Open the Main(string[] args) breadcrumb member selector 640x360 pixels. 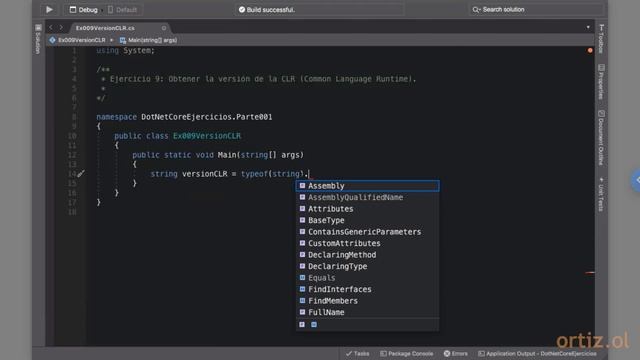tap(149, 40)
